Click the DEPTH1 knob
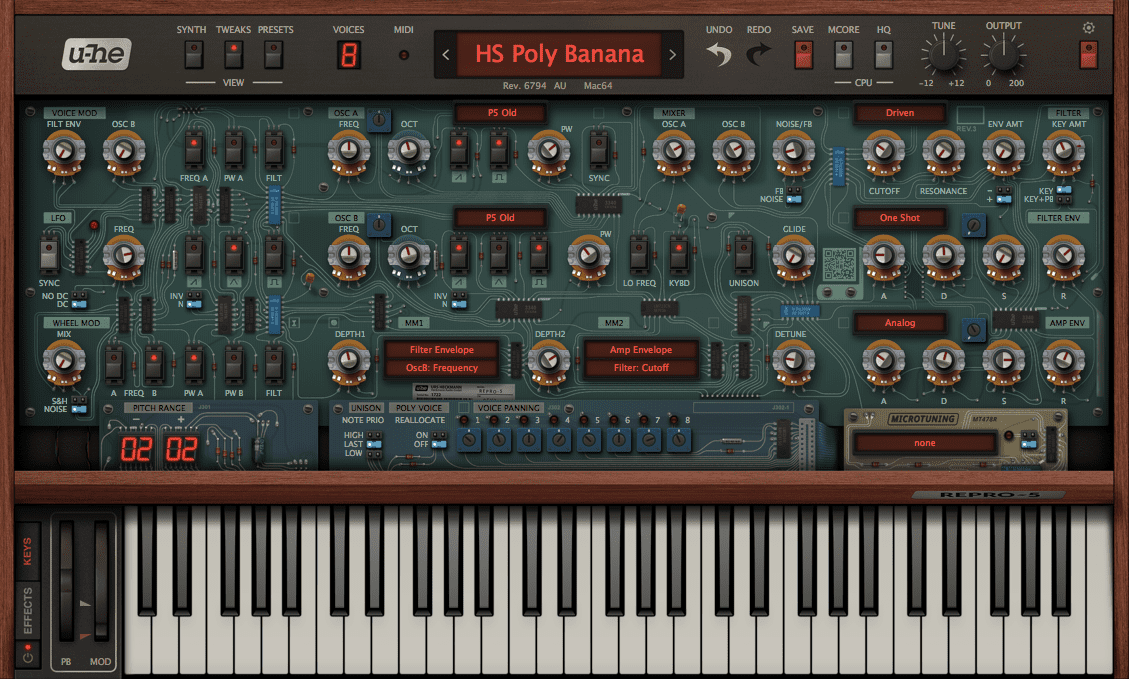The width and height of the screenshot is (1130, 679). (x=349, y=360)
